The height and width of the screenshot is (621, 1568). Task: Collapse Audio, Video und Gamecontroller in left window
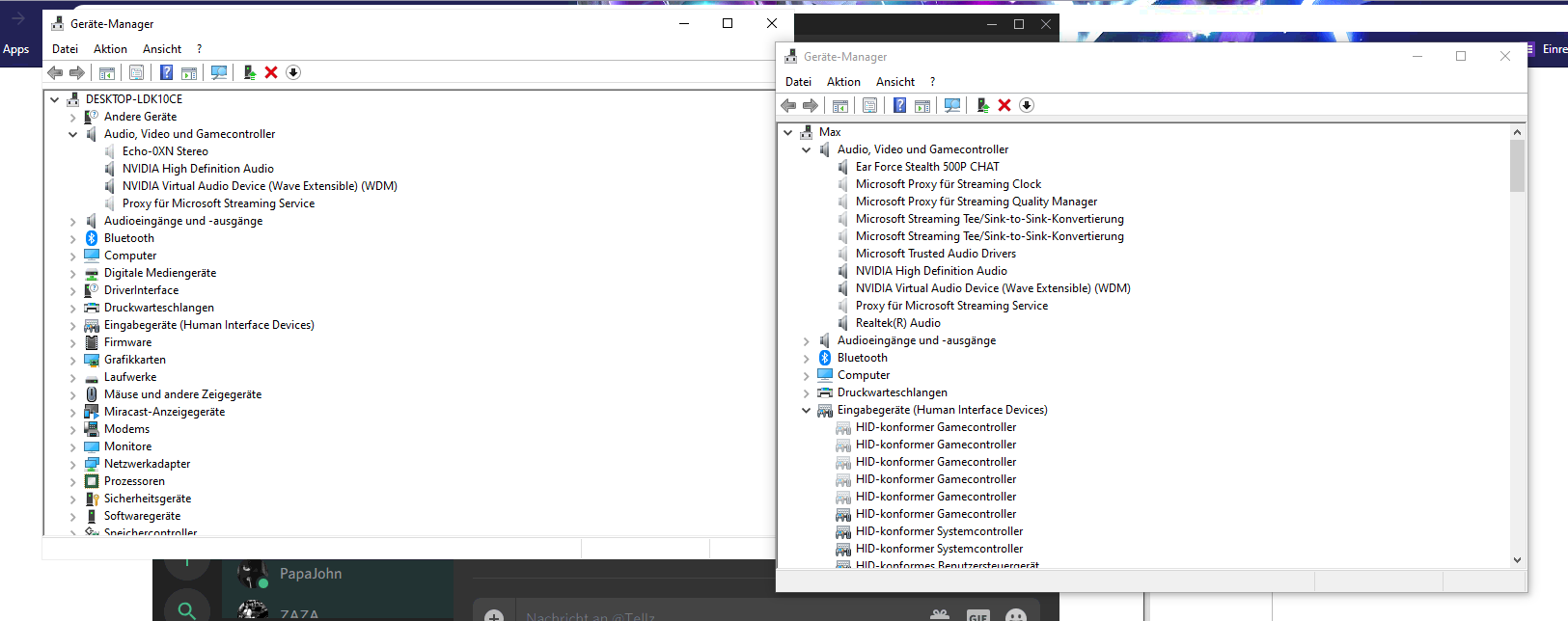pyautogui.click(x=72, y=134)
